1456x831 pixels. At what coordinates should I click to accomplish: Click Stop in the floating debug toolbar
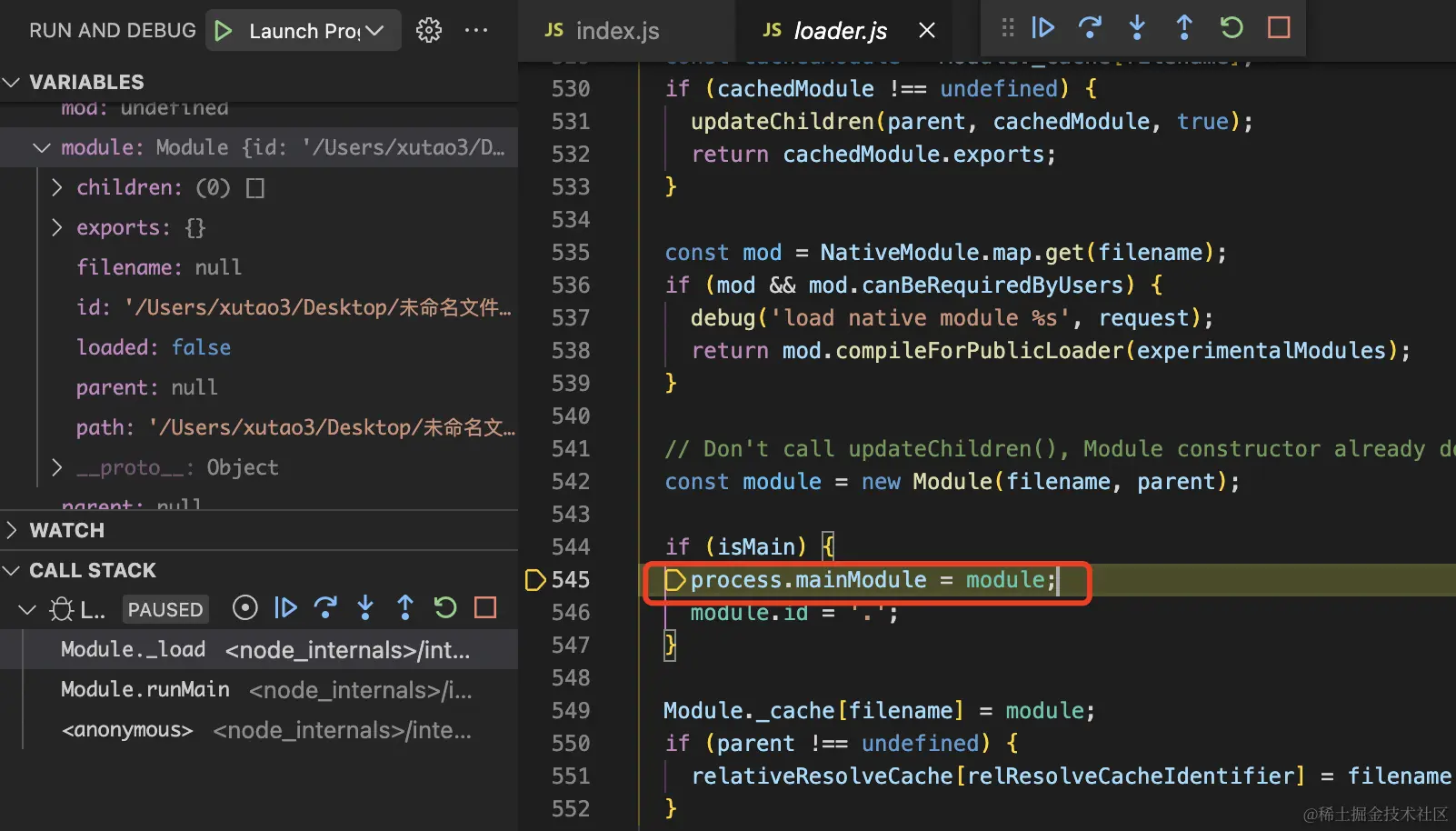[1279, 27]
